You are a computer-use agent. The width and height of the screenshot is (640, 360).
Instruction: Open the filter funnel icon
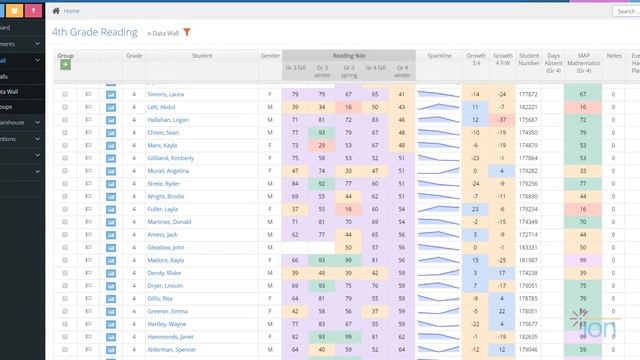click(x=187, y=32)
